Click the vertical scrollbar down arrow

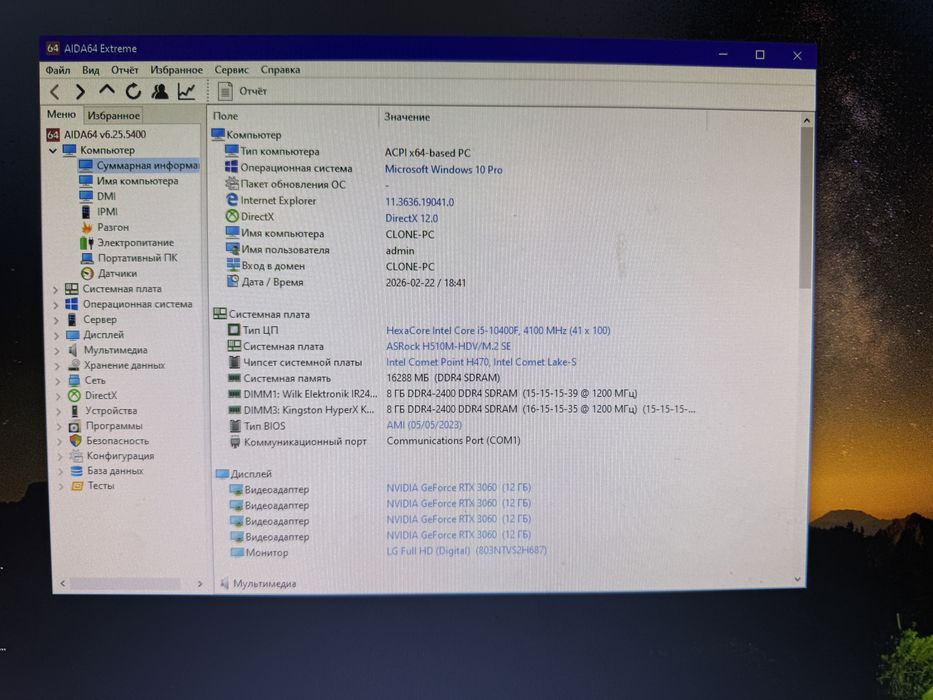797,579
